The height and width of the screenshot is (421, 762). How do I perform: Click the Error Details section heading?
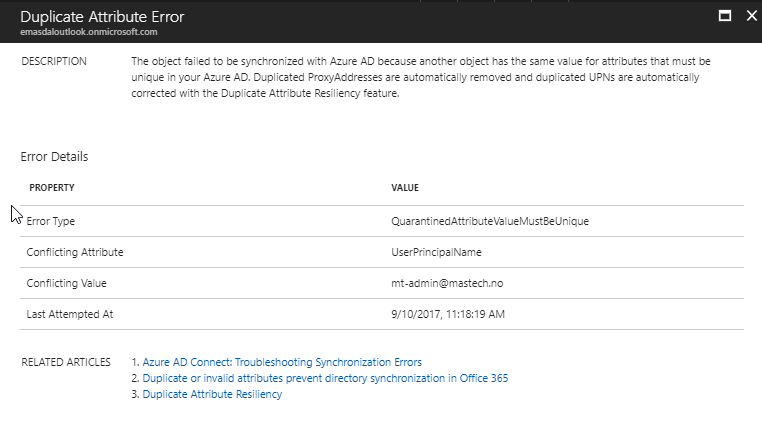pos(54,157)
